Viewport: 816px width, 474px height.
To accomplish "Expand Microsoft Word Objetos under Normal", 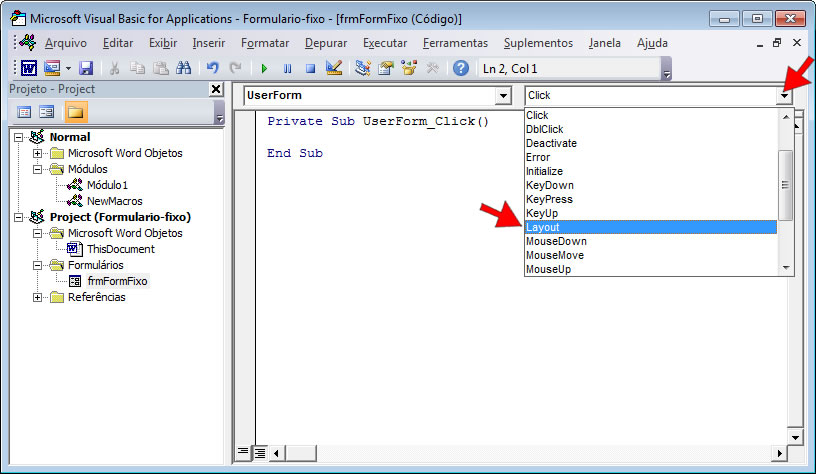I will click(37, 153).
